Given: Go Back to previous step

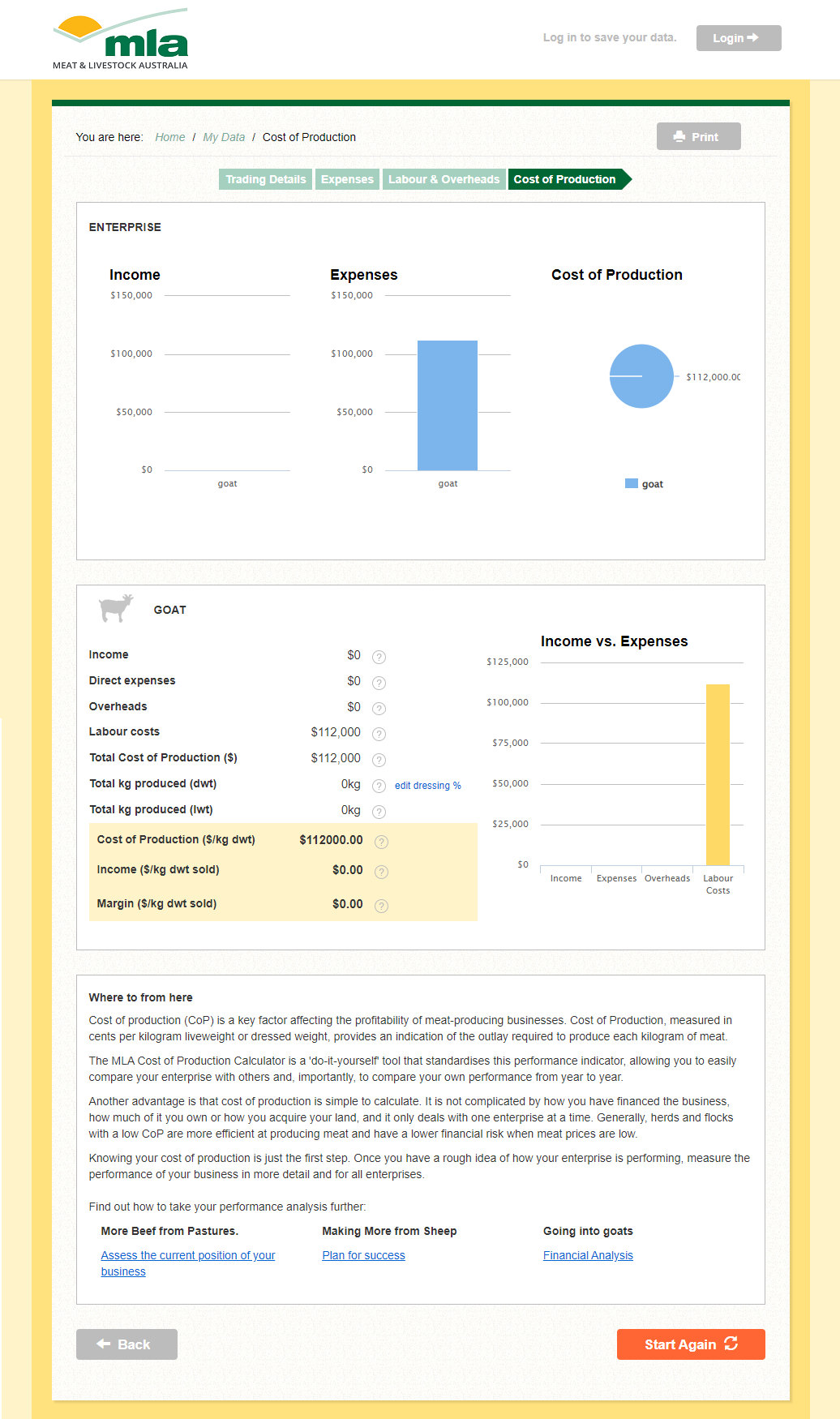Looking at the screenshot, I should (x=126, y=1344).
